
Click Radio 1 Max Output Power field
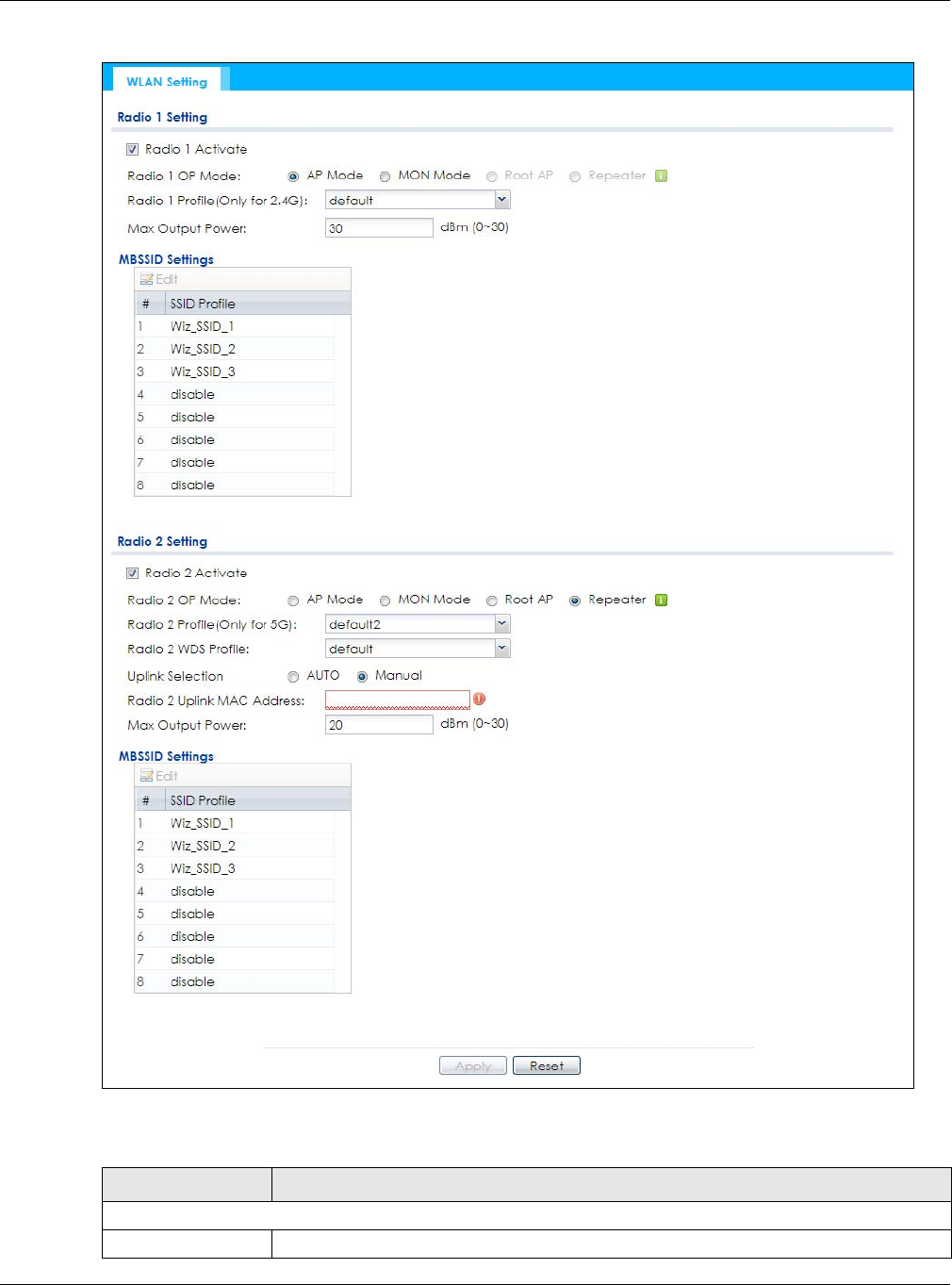[379, 228]
